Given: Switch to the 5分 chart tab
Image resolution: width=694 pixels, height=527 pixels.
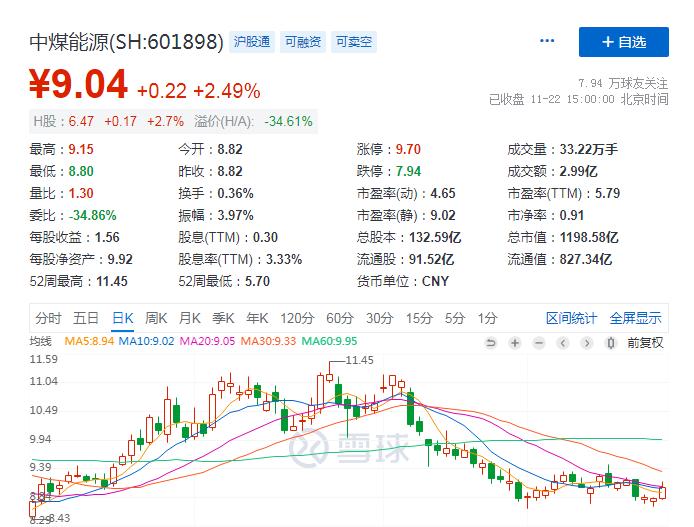Looking at the screenshot, I should (455, 318).
